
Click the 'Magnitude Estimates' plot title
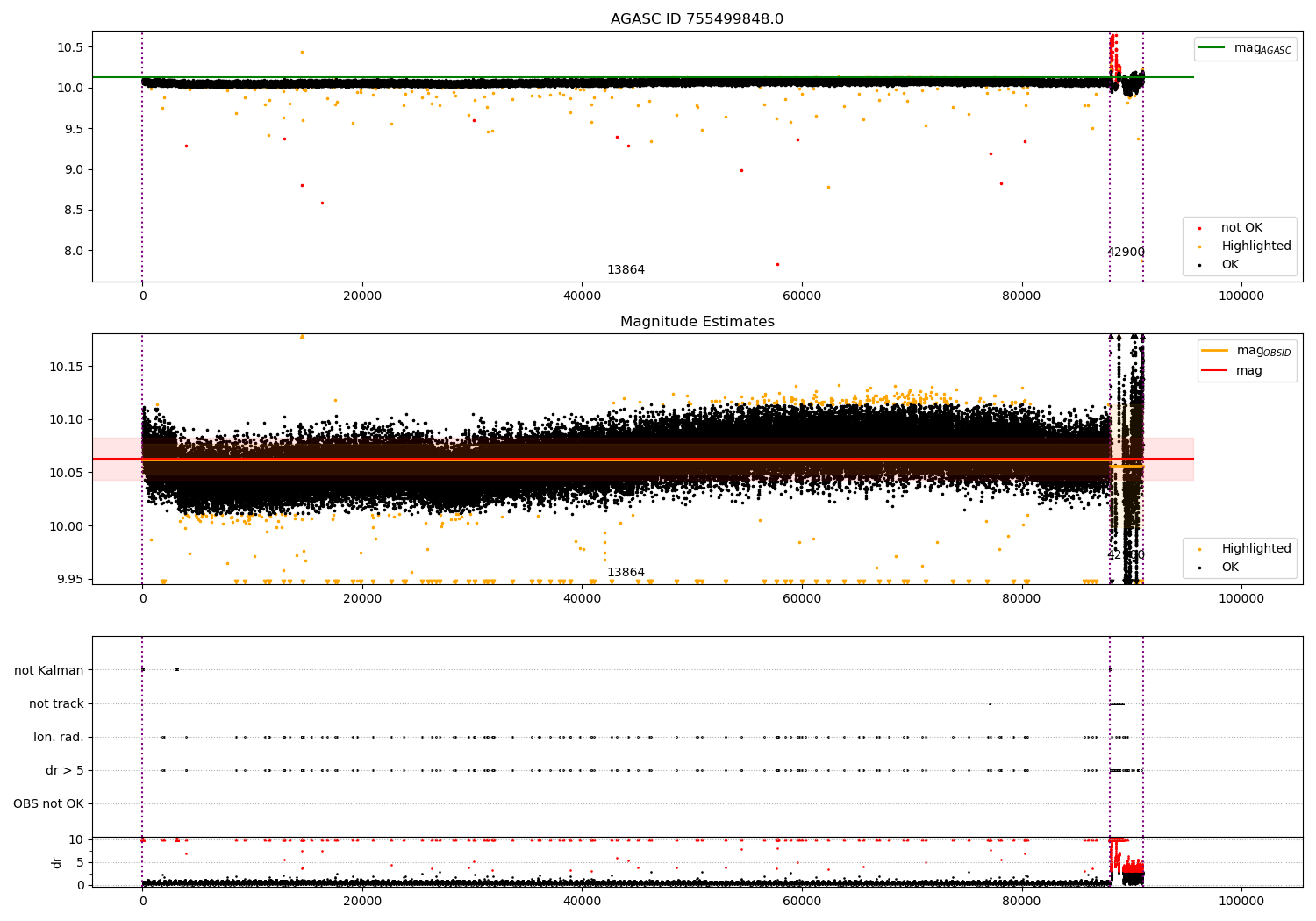click(x=697, y=322)
